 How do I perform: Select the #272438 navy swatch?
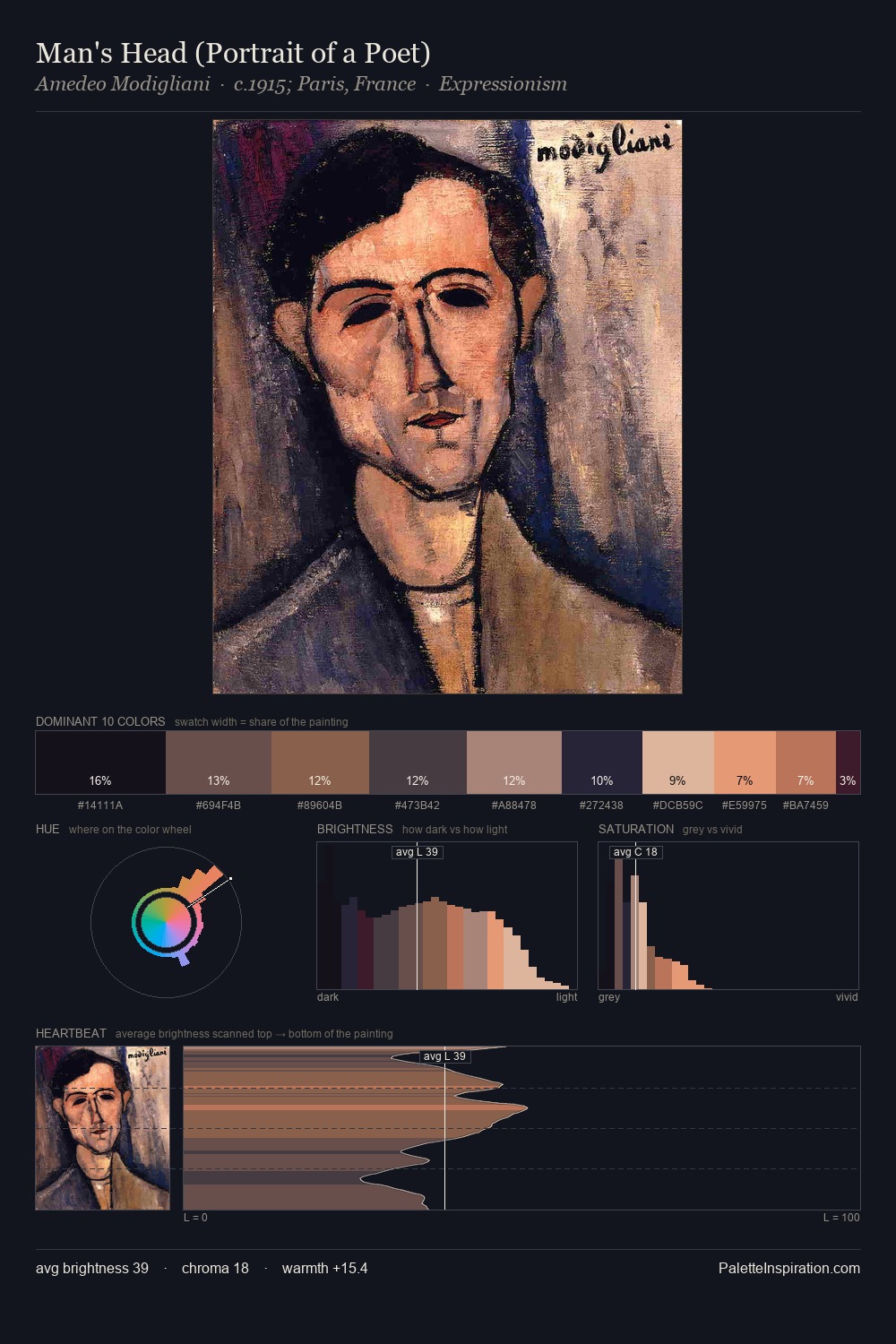click(602, 762)
